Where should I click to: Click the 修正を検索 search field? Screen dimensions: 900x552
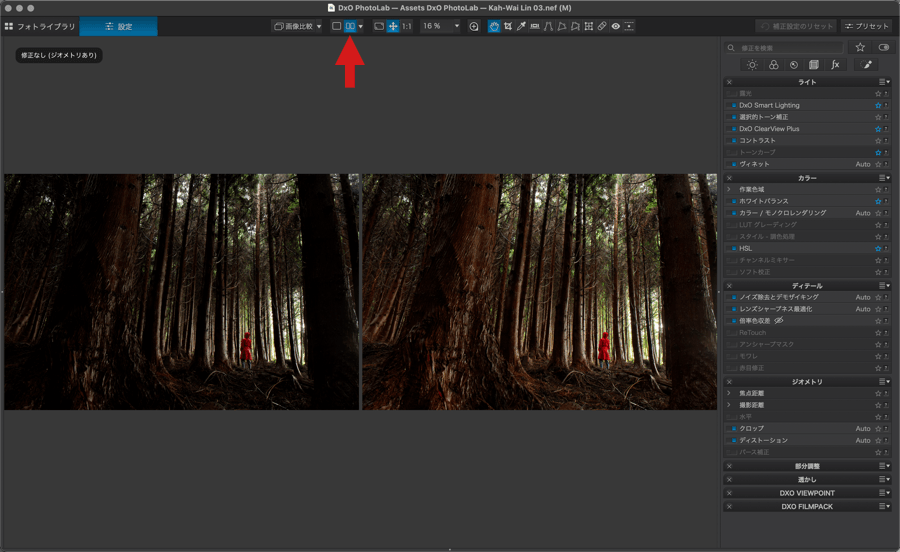[x=784, y=48]
